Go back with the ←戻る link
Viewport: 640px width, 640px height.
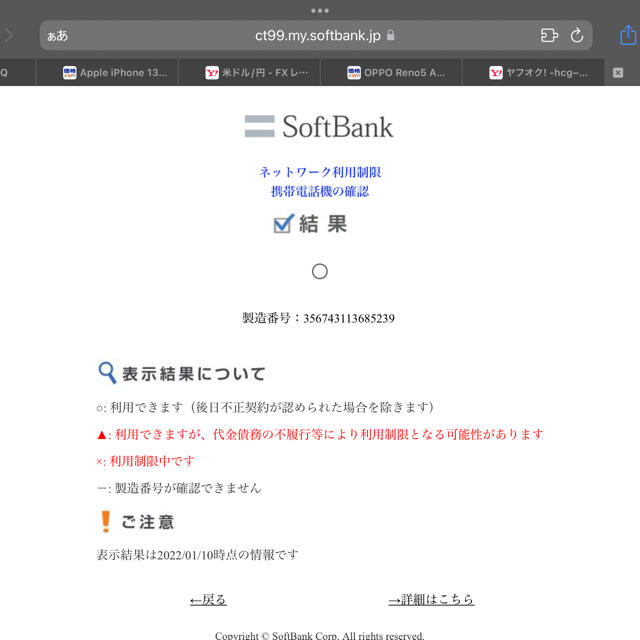pyautogui.click(x=208, y=600)
